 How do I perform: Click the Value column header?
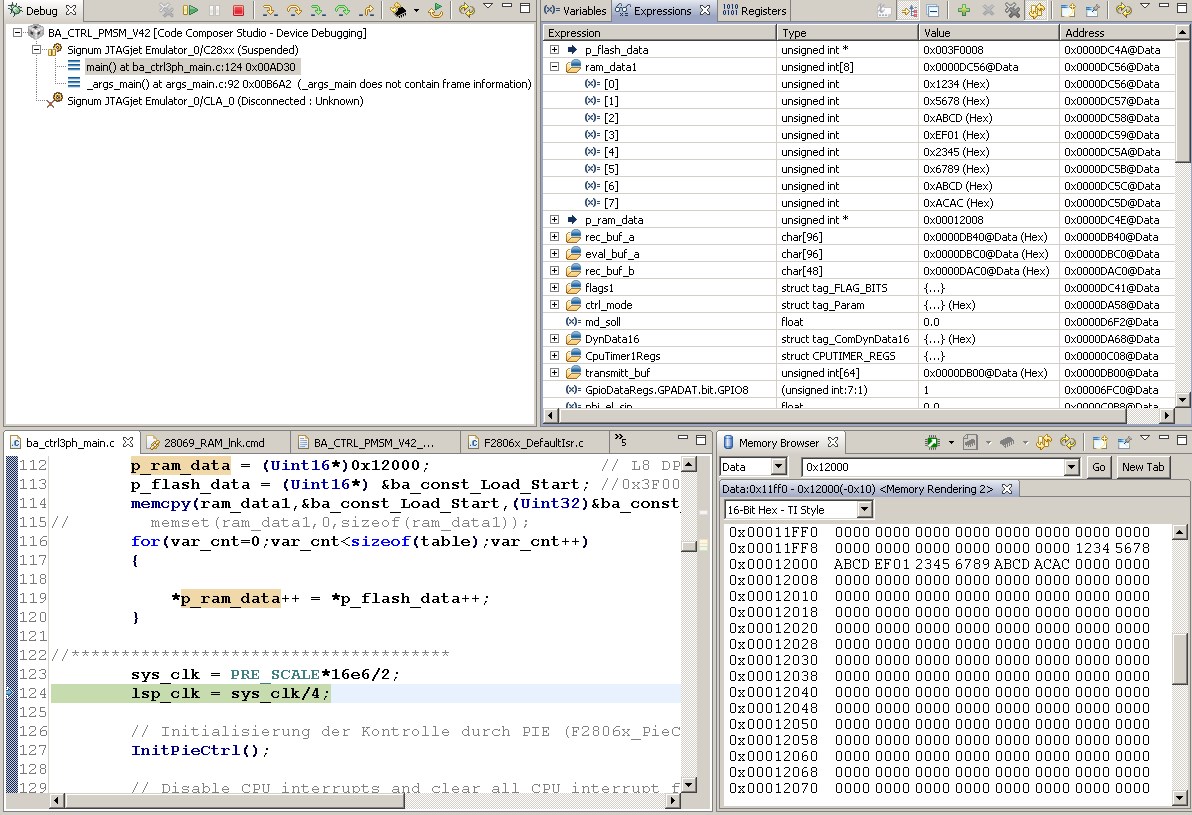click(x=988, y=33)
